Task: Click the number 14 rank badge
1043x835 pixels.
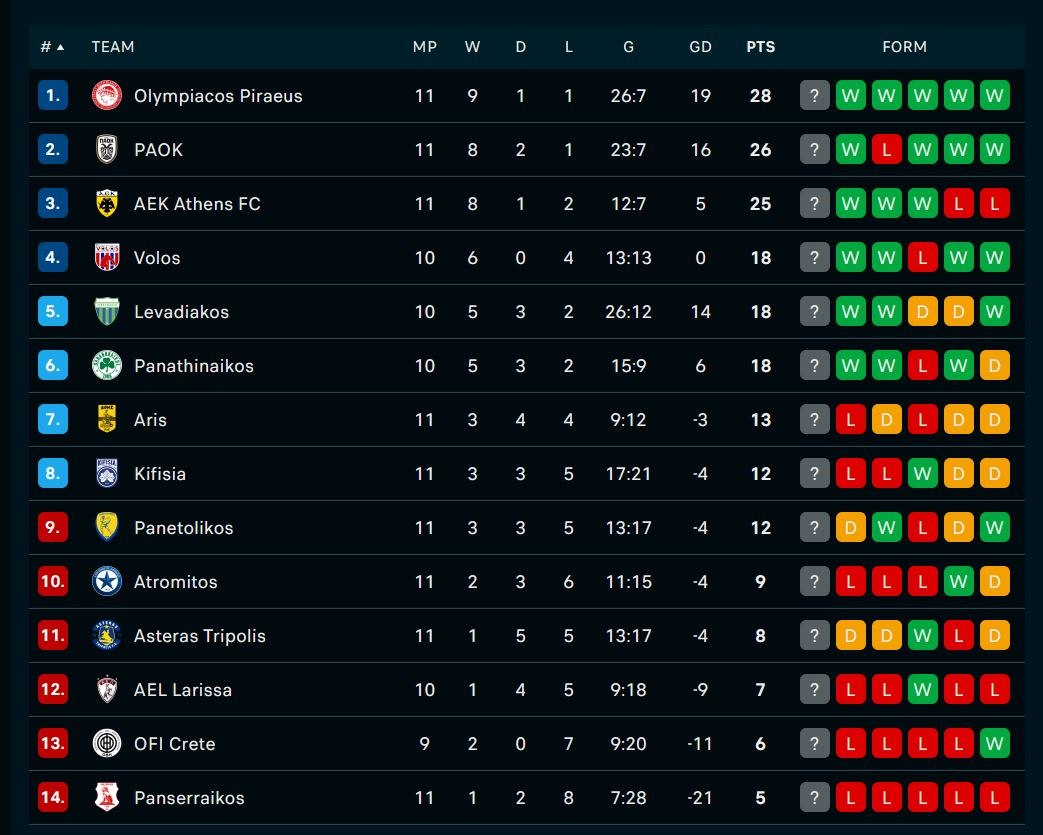Action: 53,798
